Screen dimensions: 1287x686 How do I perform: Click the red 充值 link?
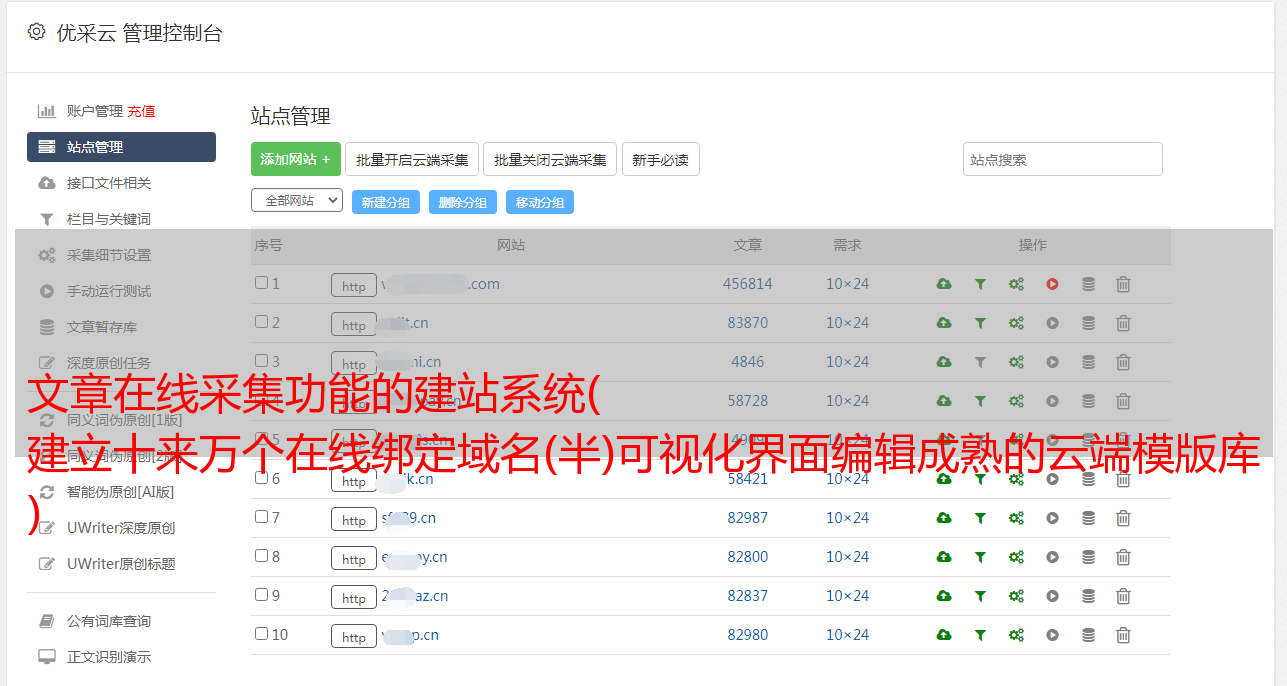(141, 111)
